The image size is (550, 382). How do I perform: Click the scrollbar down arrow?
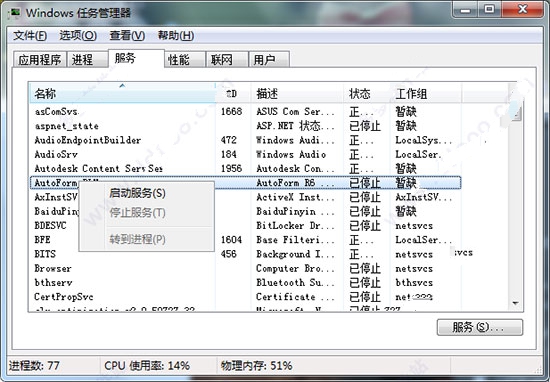pyautogui.click(x=515, y=303)
